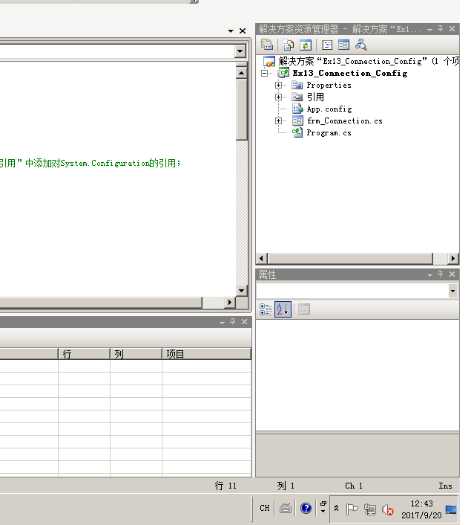The height and width of the screenshot is (525, 469).
Task: Click the muted volume tray icon
Action: (x=388, y=510)
